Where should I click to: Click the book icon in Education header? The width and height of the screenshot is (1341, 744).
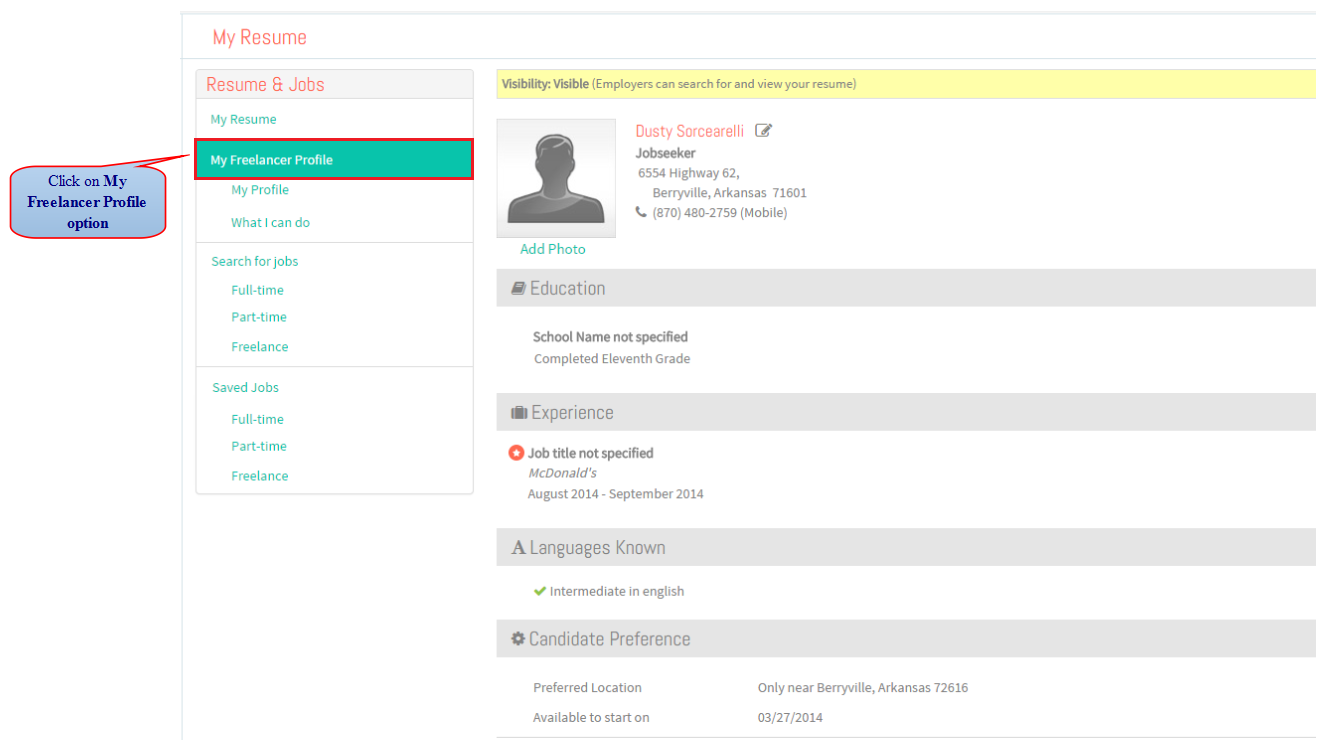click(x=518, y=288)
